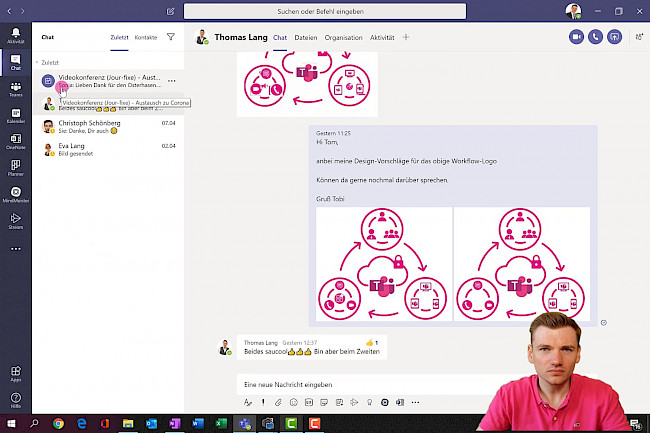The height and width of the screenshot is (433, 650).
Task: Click Thomas Lang's avatar in the header
Action: 201,37
